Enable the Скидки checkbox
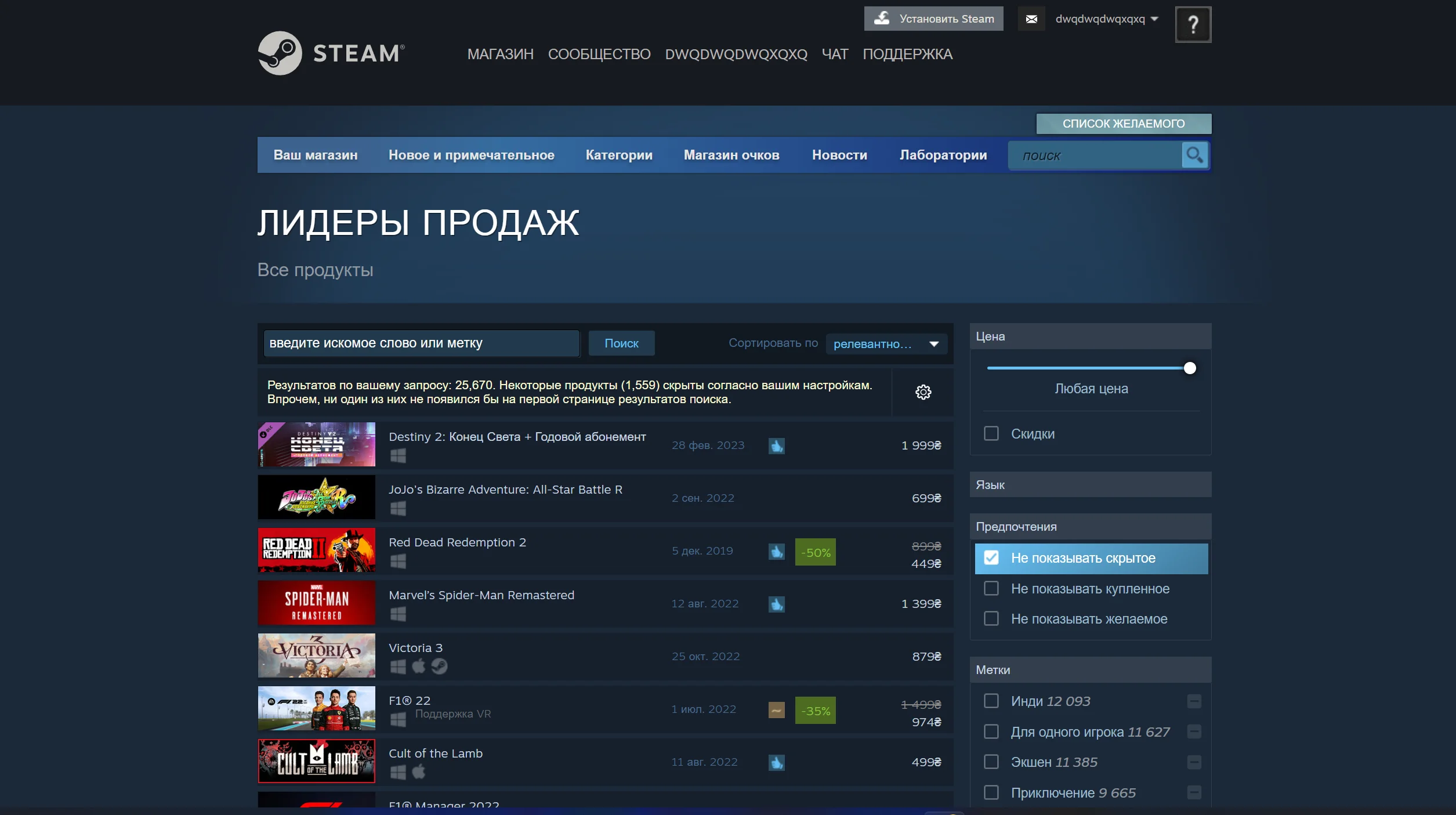The image size is (1456, 815). pyautogui.click(x=991, y=433)
